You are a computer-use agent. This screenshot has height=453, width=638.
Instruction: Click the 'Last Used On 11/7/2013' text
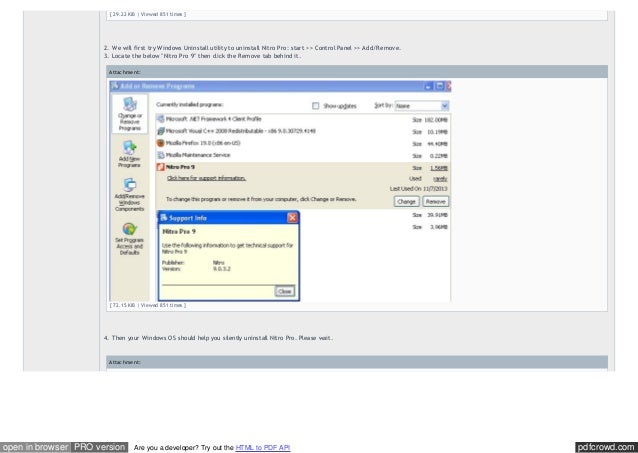pos(418,189)
